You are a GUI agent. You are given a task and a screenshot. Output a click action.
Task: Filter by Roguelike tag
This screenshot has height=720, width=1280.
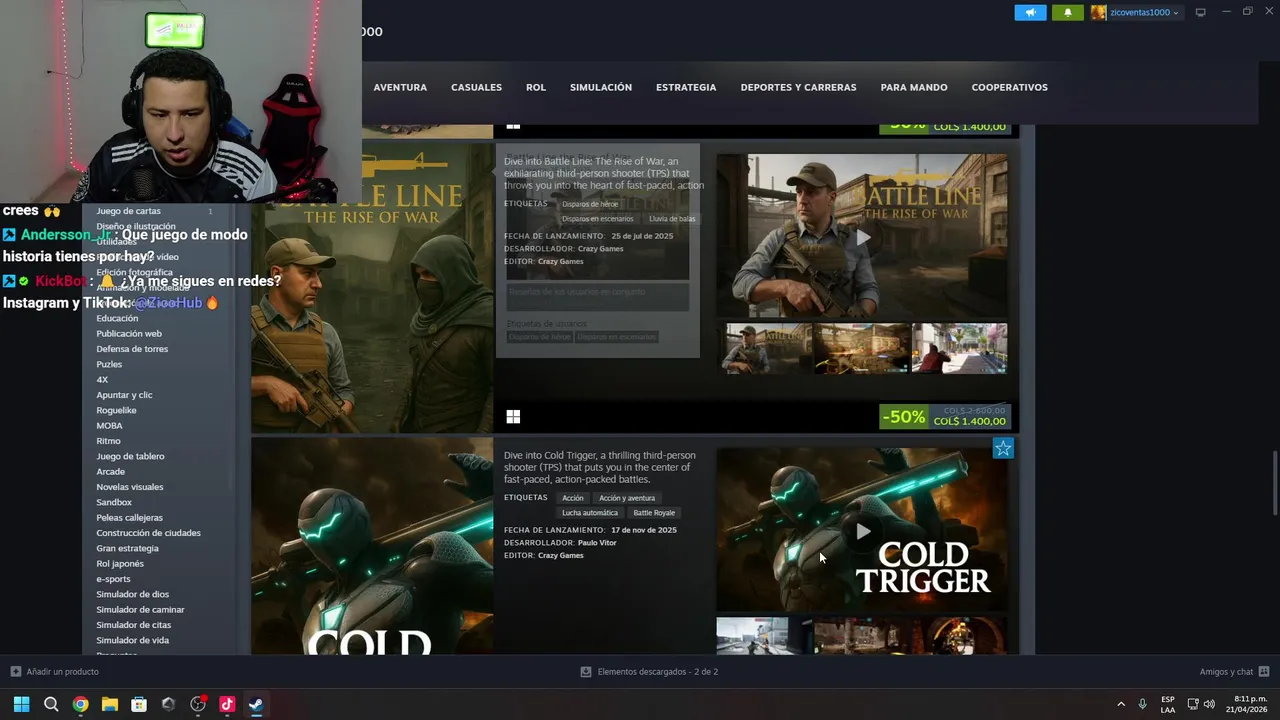click(x=116, y=410)
